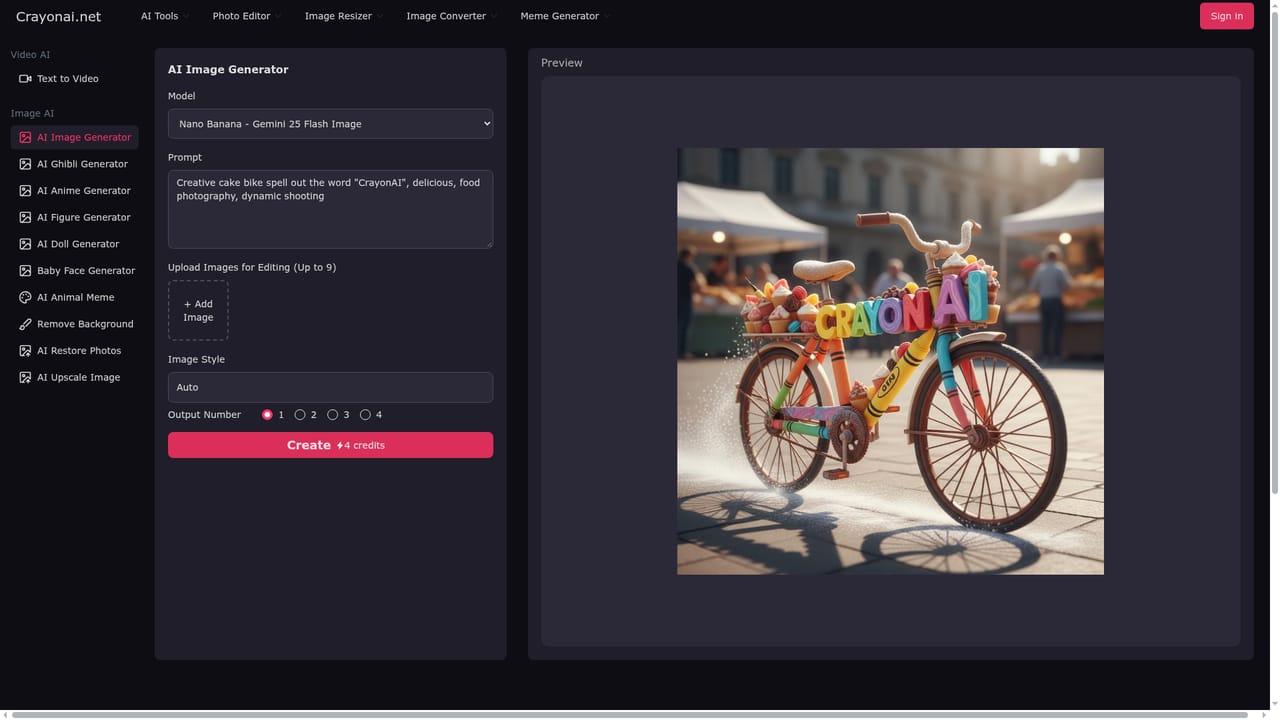The width and height of the screenshot is (1280, 720).
Task: Click the AI Restore Photos icon
Action: (x=25, y=351)
